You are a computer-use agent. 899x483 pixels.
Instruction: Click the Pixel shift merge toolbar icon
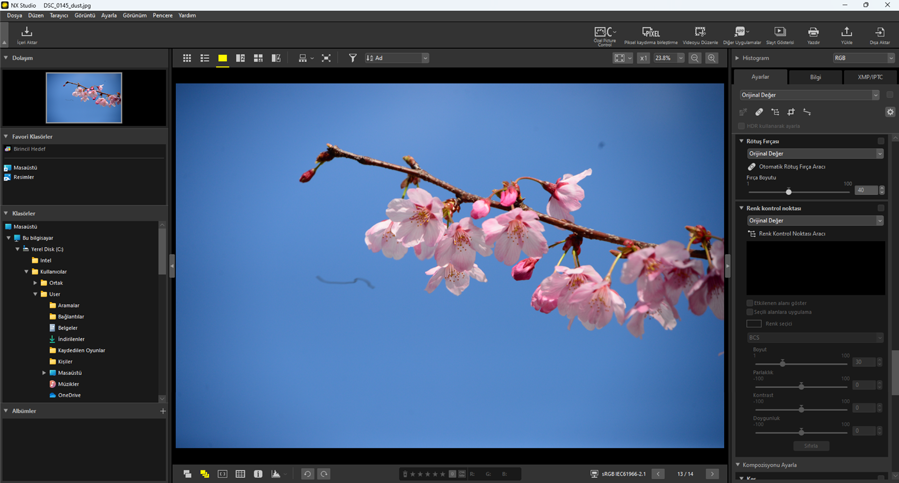tap(650, 33)
